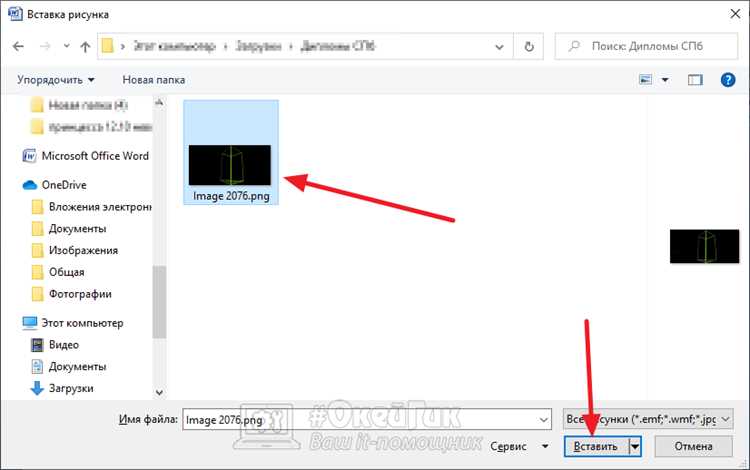Open the file type filter dropdown
This screenshot has height=470, width=750.
(648, 419)
